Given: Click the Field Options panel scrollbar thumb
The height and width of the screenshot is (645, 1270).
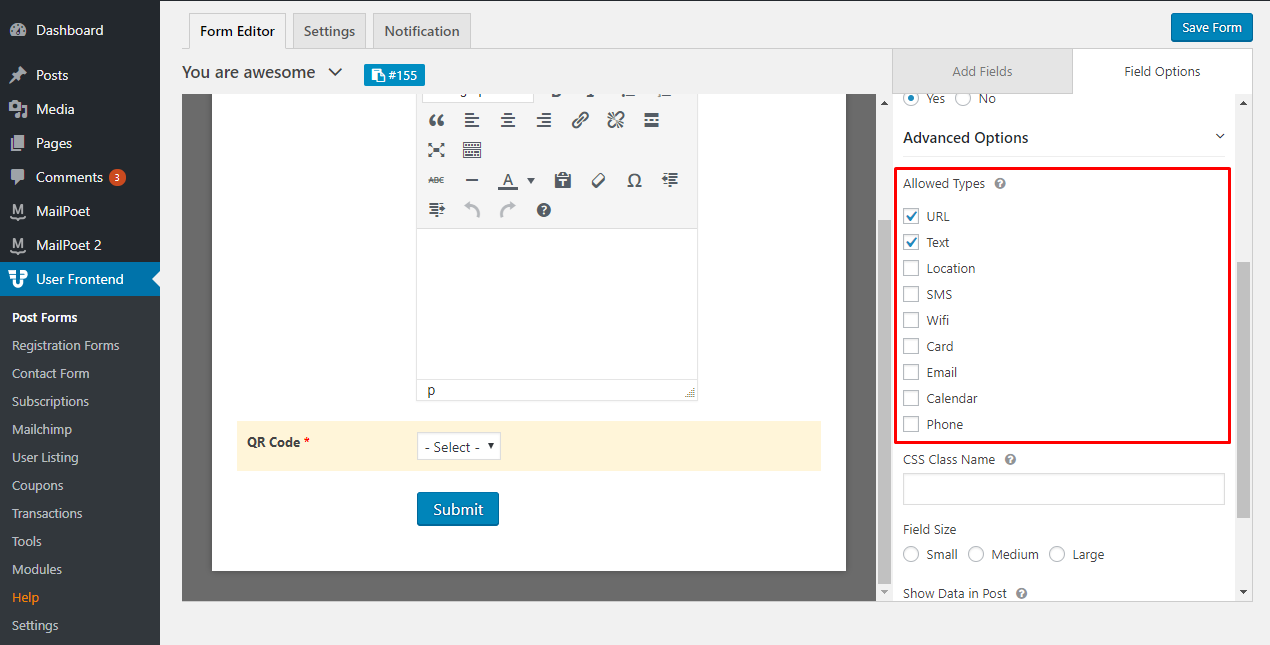Looking at the screenshot, I should (1243, 390).
